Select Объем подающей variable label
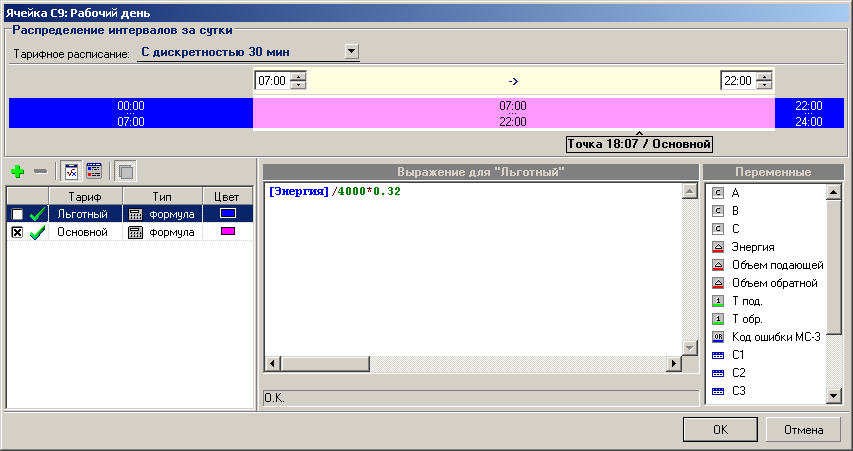 click(778, 265)
